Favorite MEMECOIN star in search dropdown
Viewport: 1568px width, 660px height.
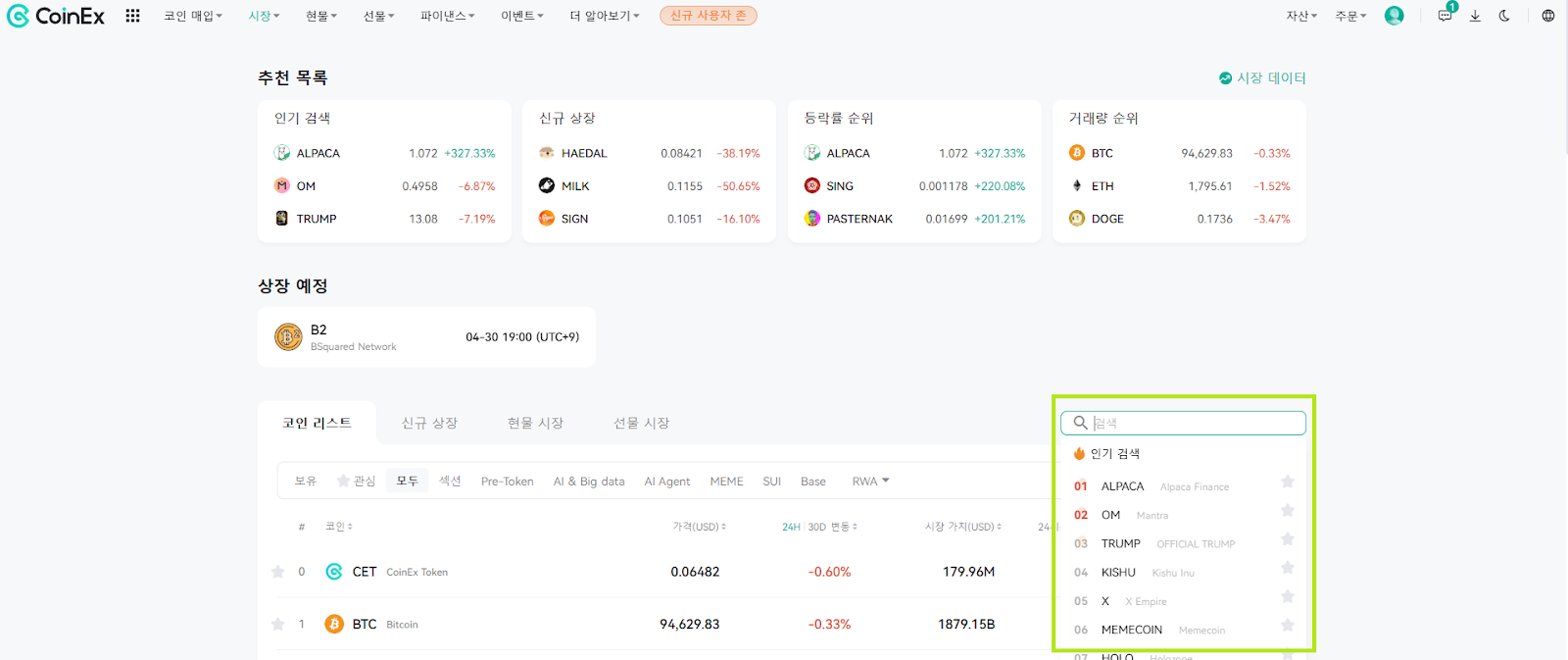(x=1288, y=625)
